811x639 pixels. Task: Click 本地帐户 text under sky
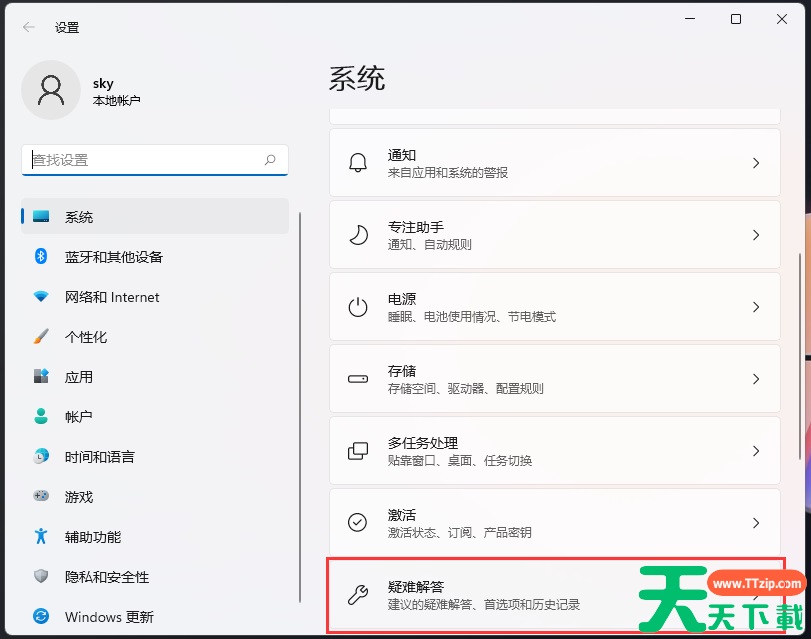116,100
